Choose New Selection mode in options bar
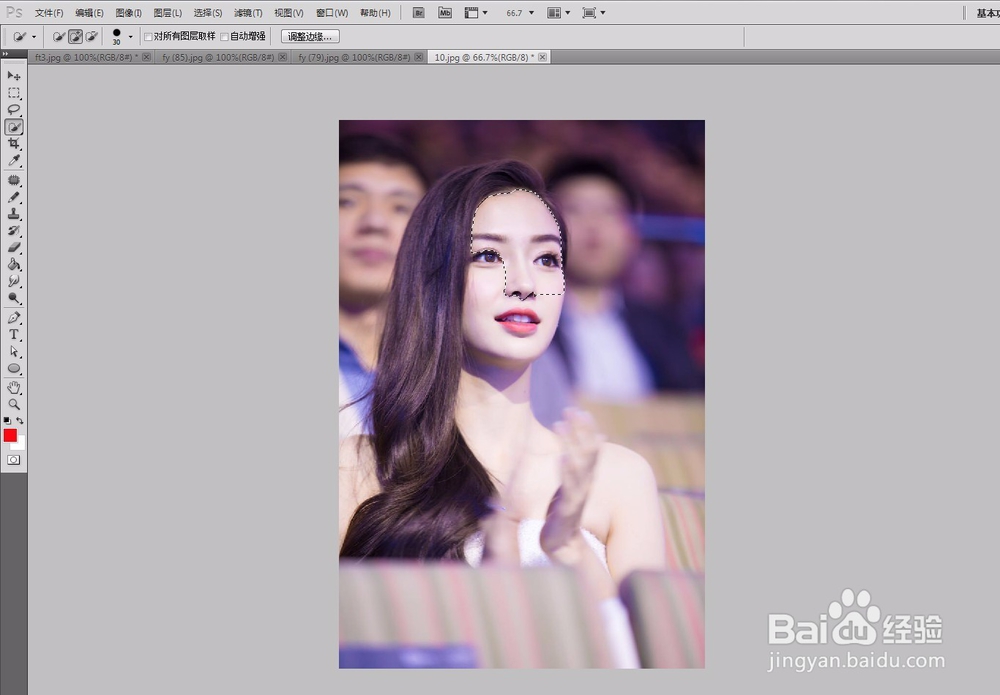 tap(59, 36)
